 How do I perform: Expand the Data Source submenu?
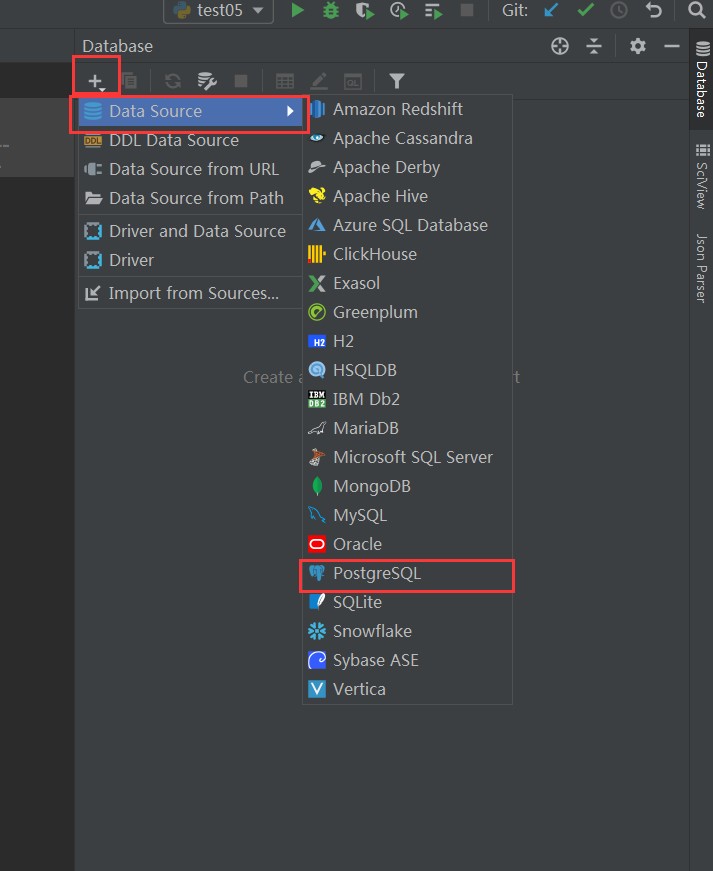(190, 111)
